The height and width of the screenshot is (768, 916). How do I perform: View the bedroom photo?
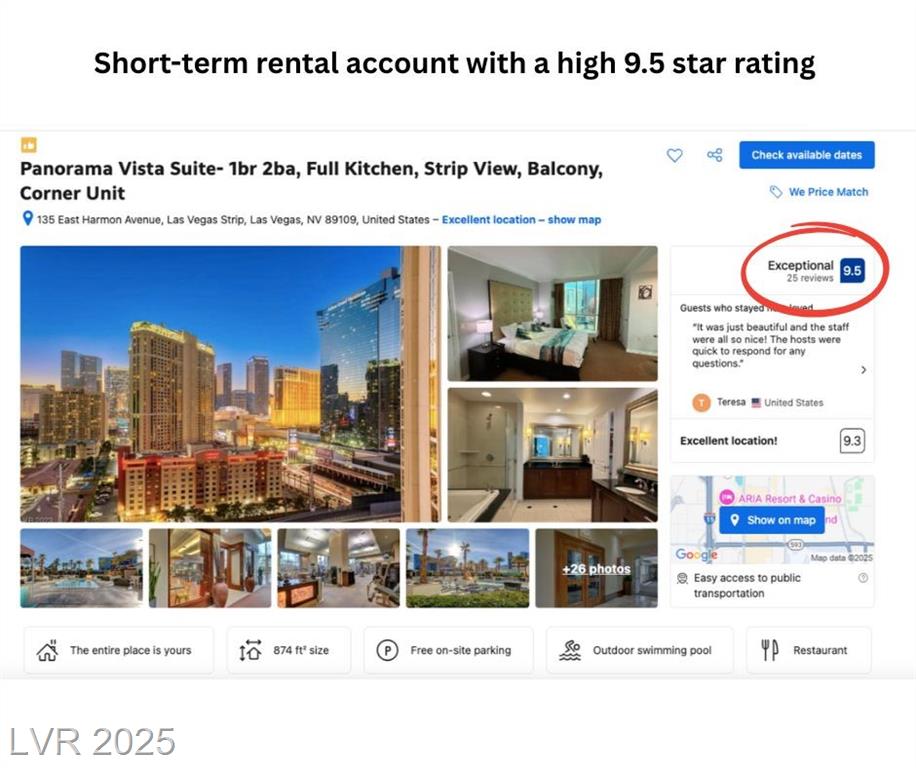(x=553, y=314)
